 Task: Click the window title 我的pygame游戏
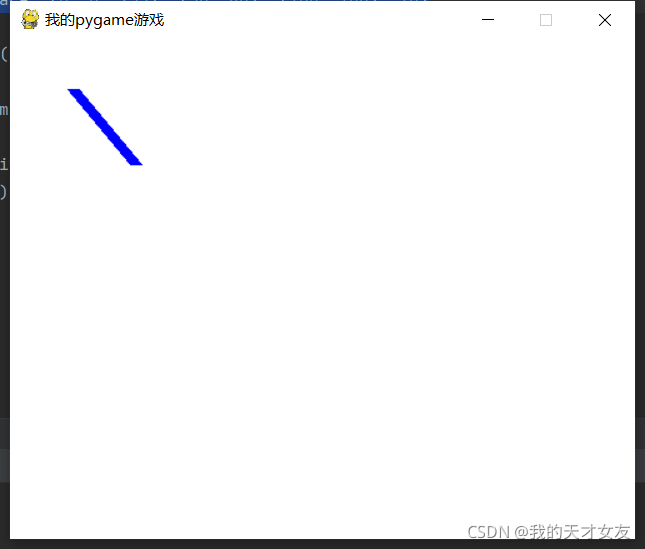[104, 20]
